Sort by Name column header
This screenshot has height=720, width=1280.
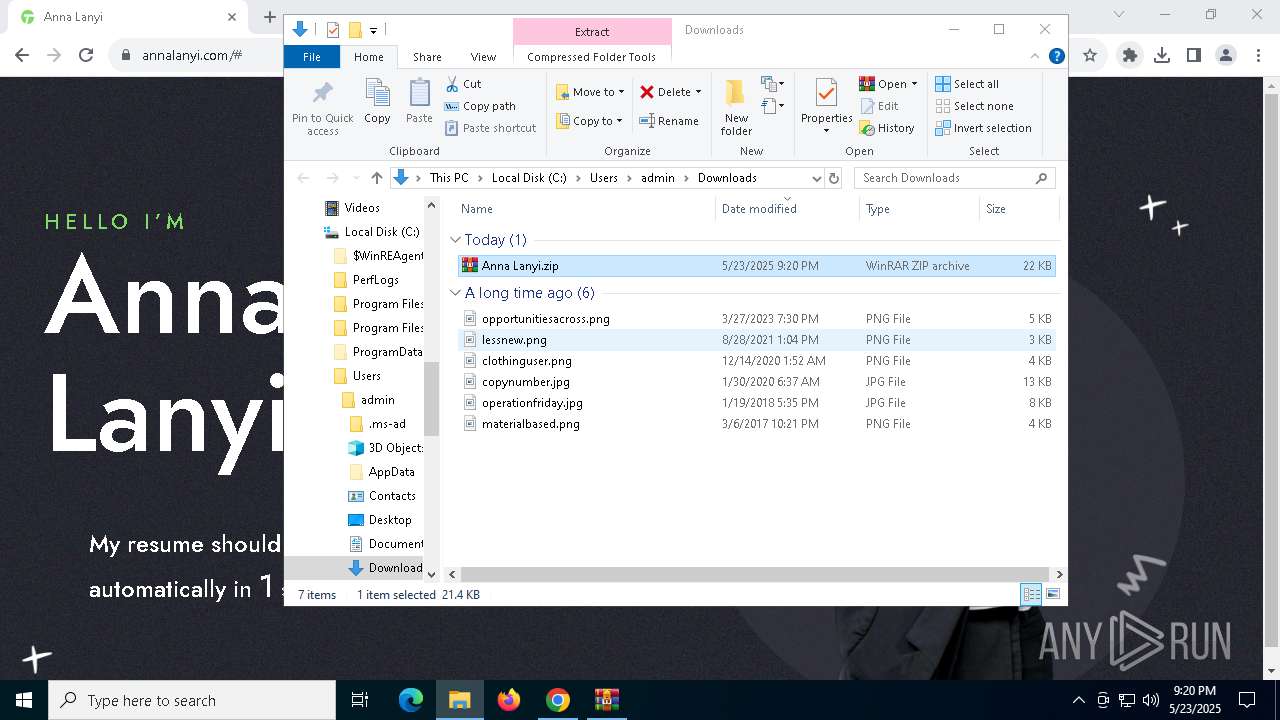tap(585, 209)
